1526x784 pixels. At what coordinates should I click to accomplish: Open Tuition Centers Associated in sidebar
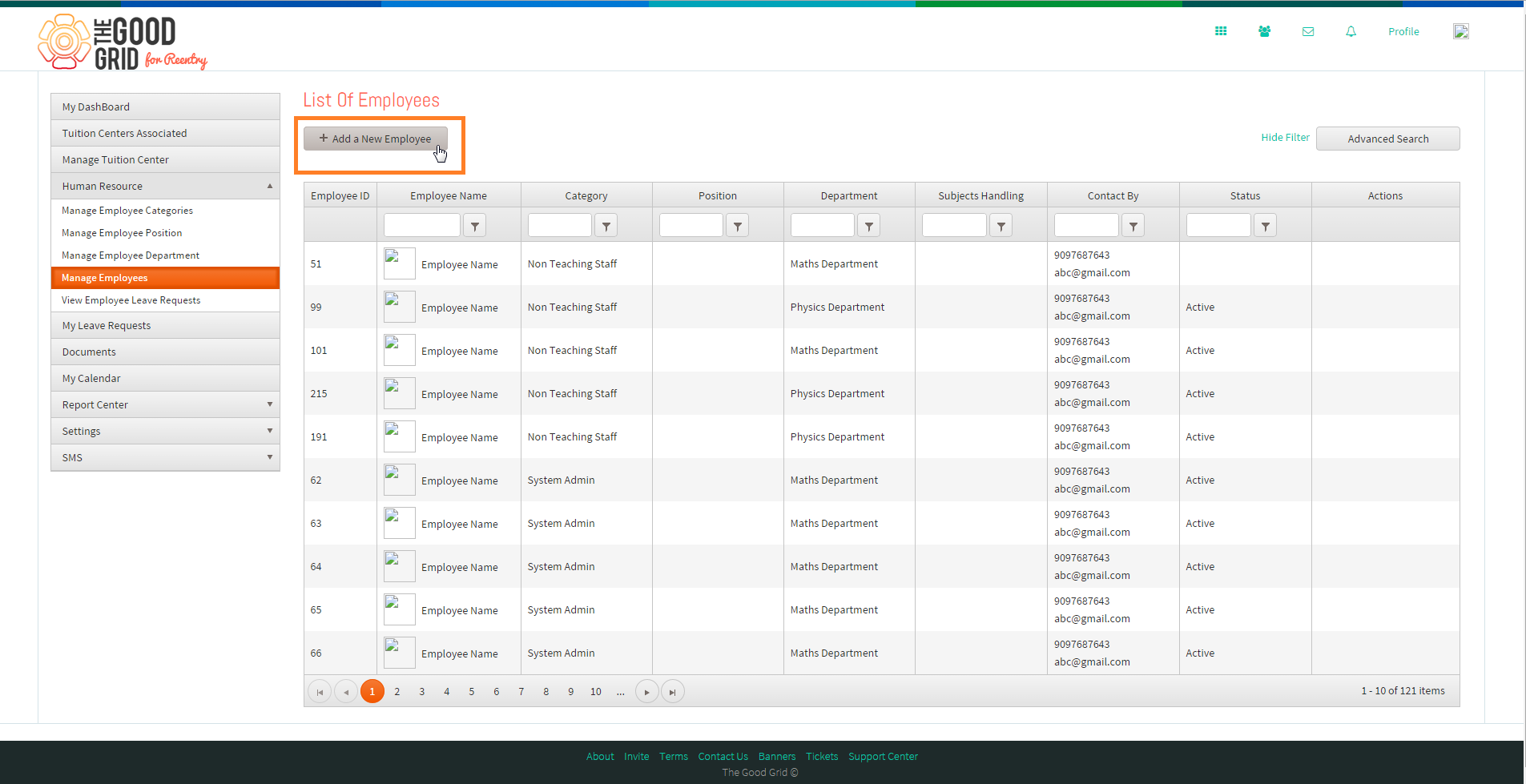165,133
